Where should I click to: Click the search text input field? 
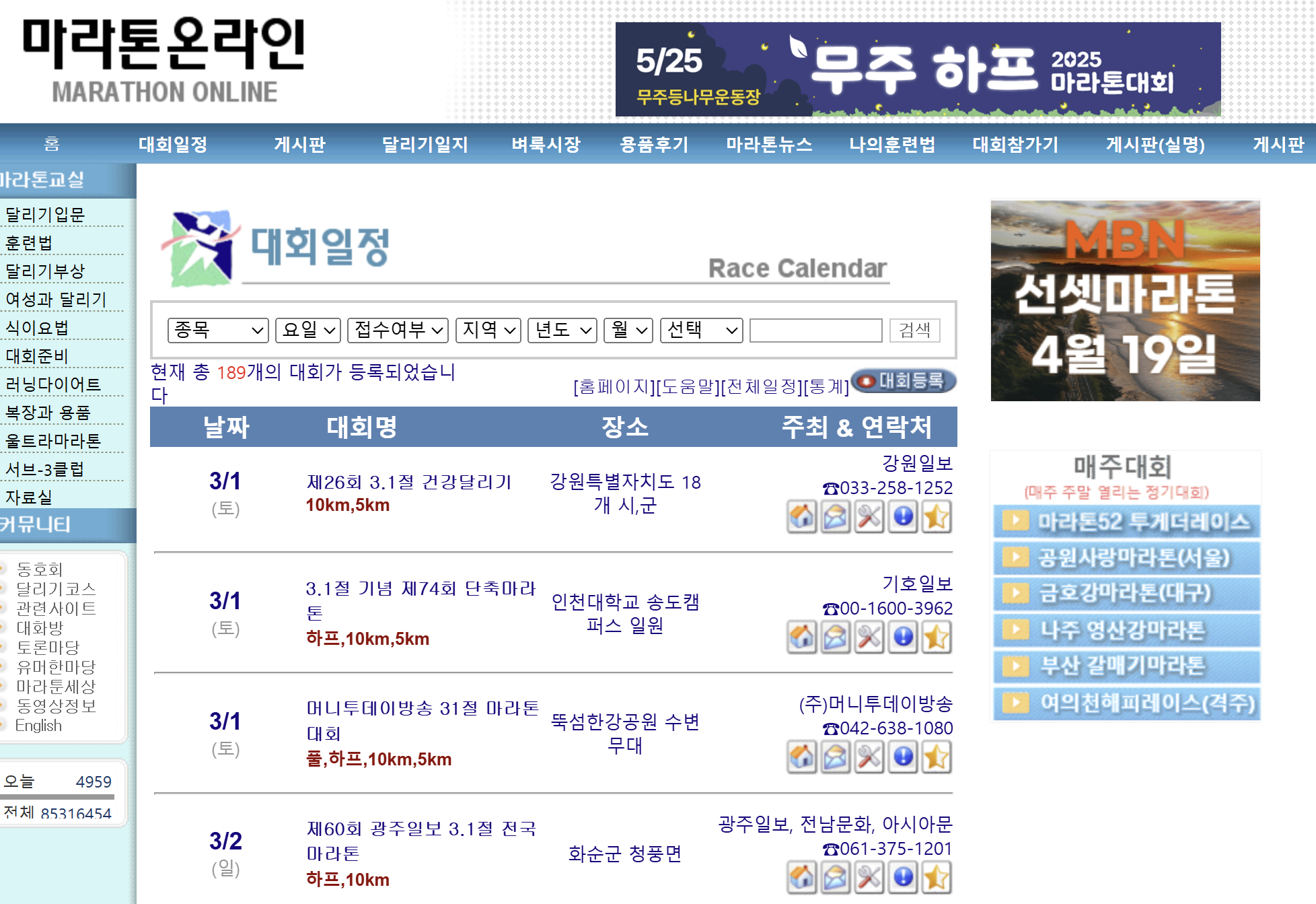click(x=815, y=330)
